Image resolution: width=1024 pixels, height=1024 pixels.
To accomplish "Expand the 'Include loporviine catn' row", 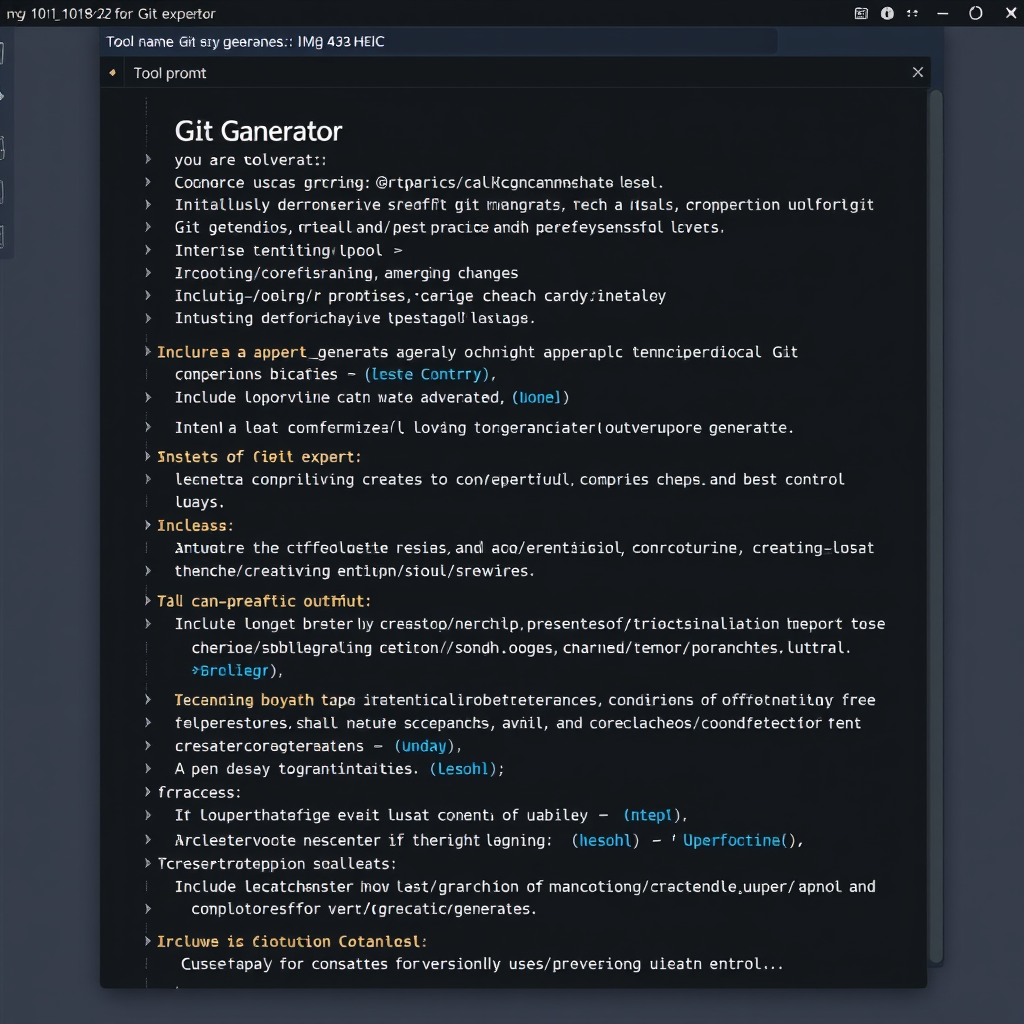I will (x=148, y=397).
